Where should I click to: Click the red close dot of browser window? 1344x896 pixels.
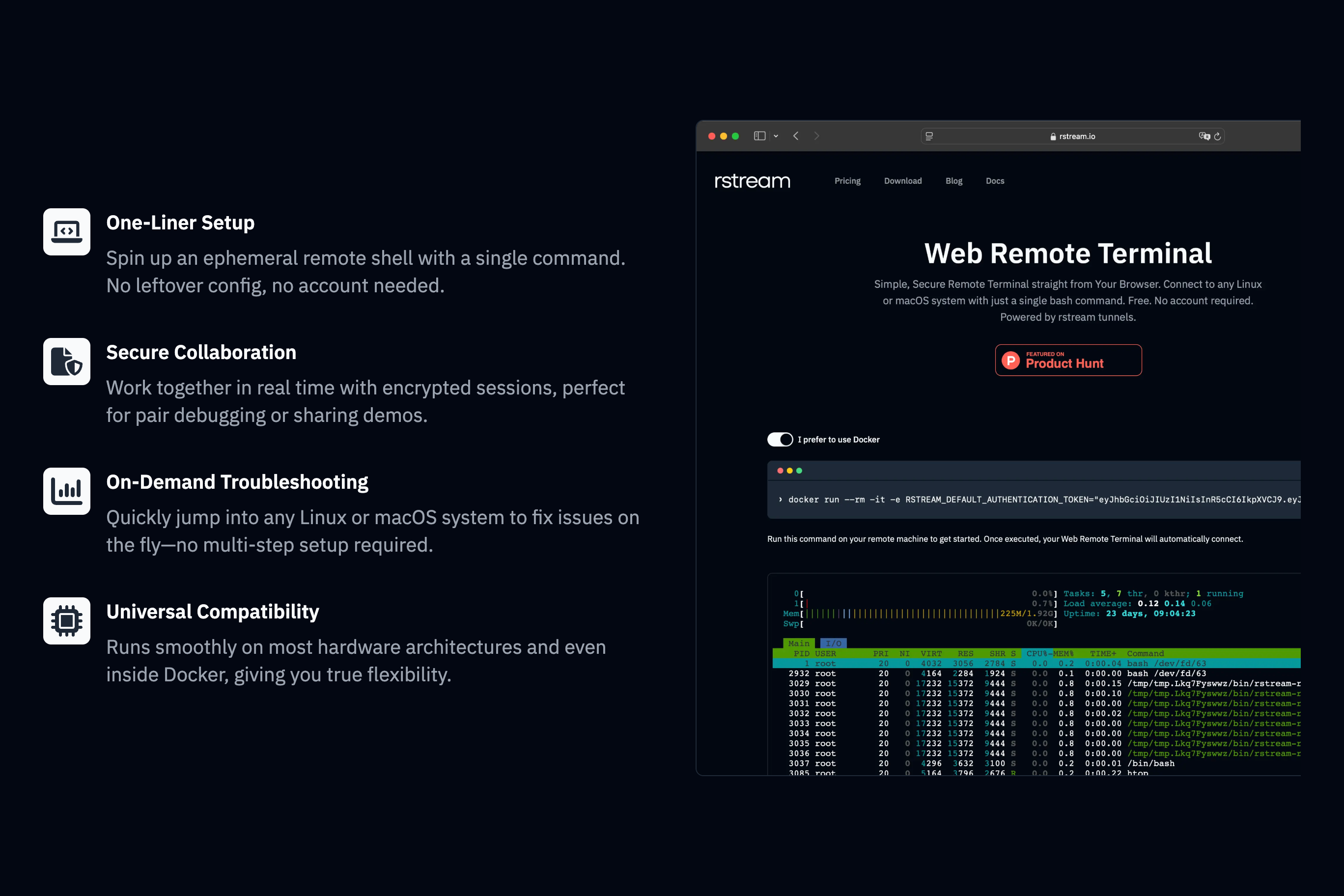[712, 136]
